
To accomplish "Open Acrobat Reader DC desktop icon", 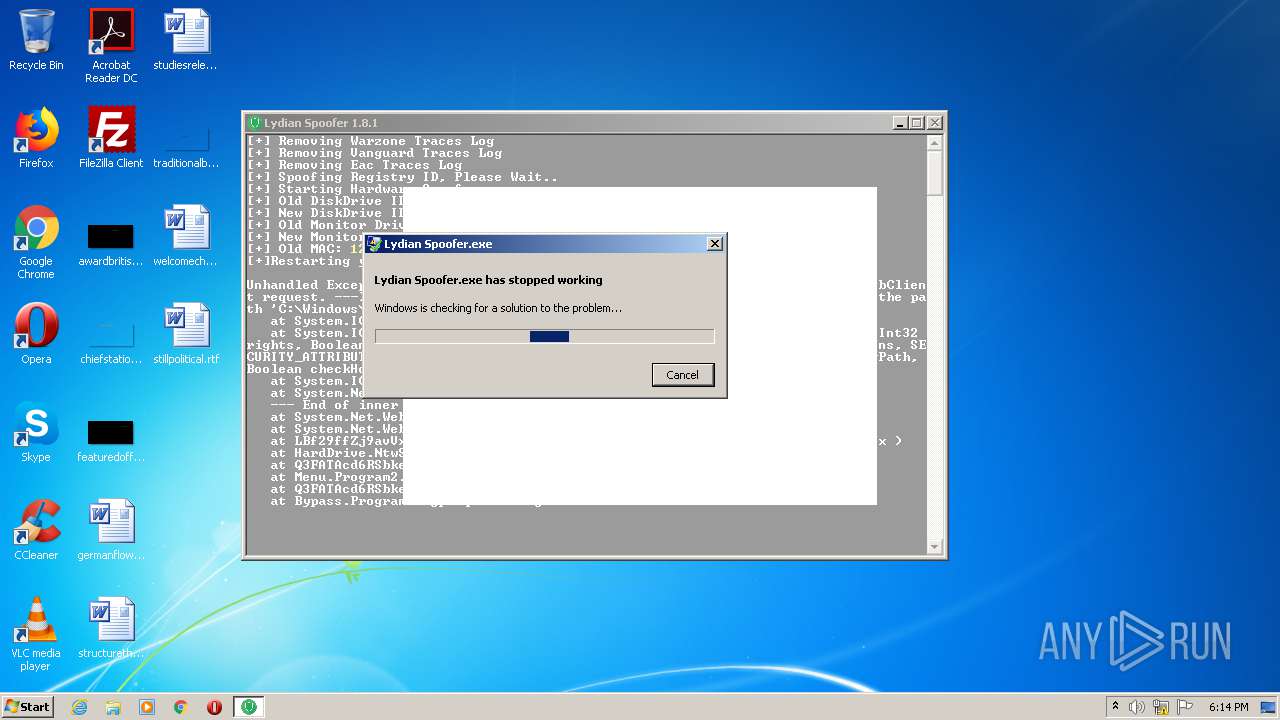I will 111,46.
